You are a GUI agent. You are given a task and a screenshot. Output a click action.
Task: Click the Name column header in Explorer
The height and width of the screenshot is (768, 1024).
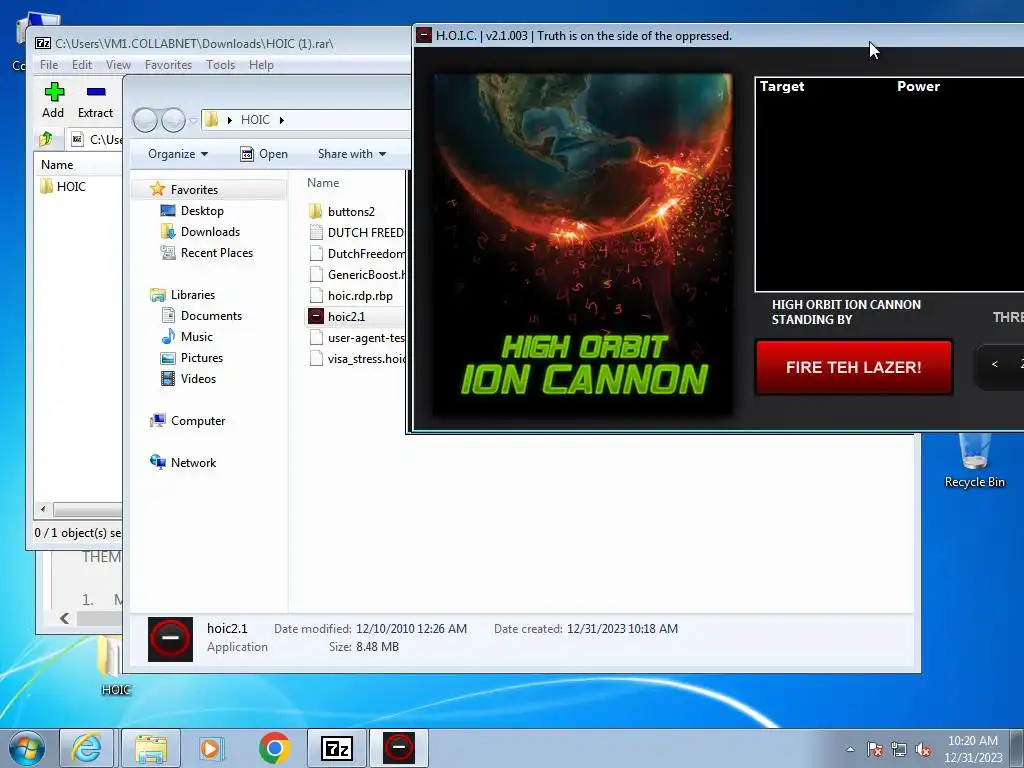323,183
